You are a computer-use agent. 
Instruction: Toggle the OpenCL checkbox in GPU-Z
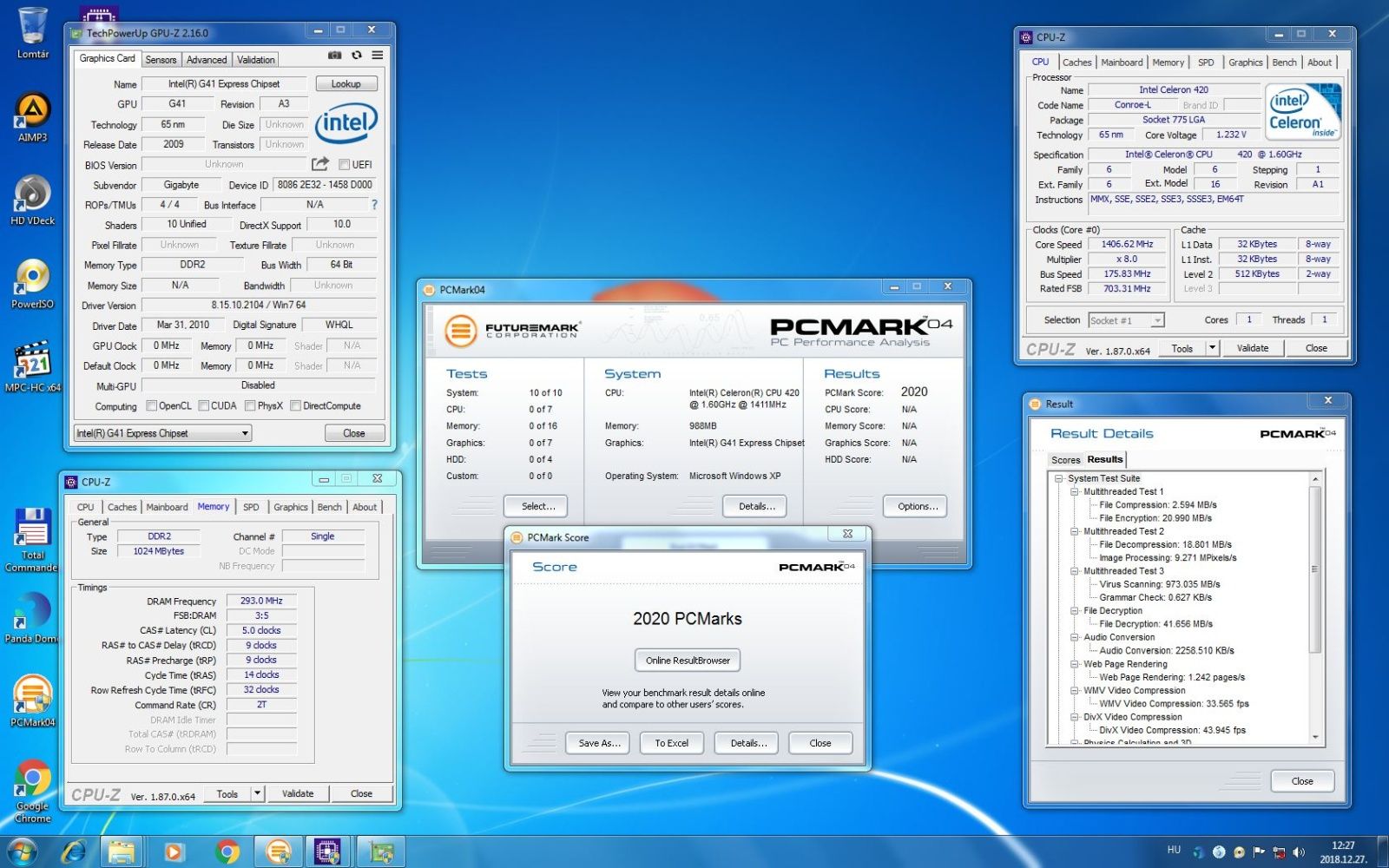(152, 405)
